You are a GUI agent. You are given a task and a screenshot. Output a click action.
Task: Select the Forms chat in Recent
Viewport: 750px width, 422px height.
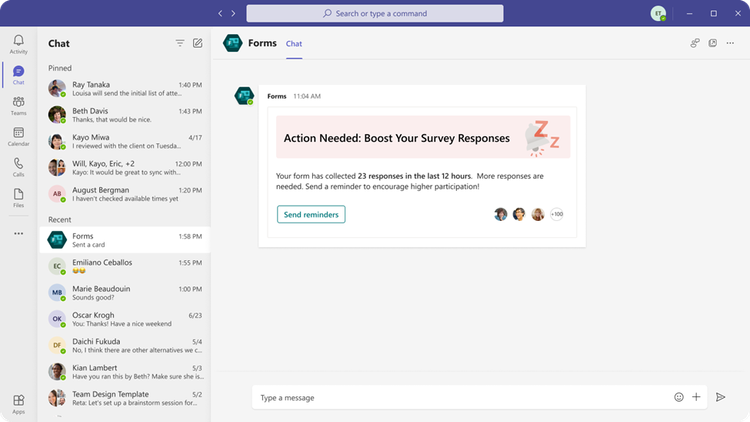[x=125, y=240]
